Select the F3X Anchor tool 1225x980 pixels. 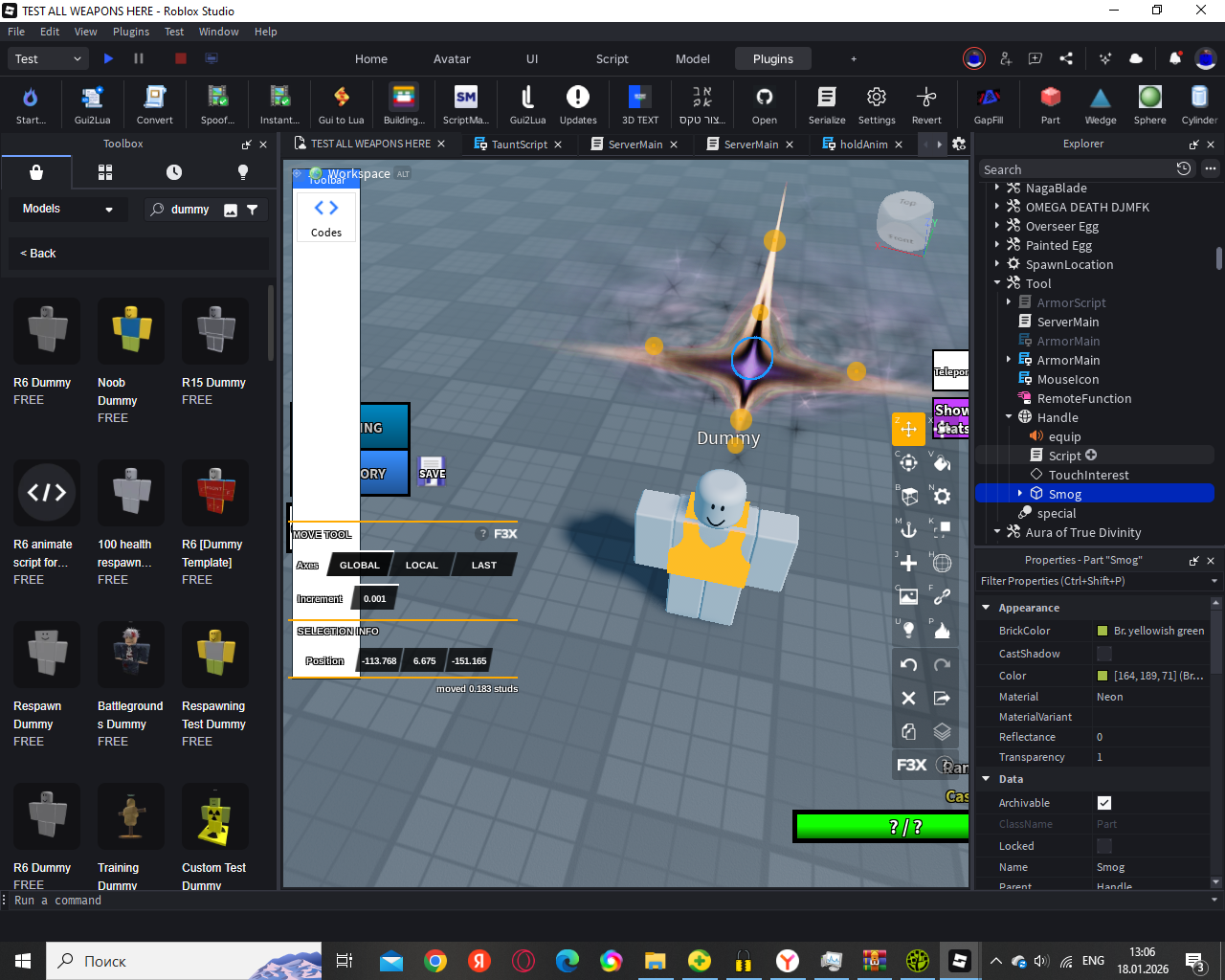pos(908,530)
